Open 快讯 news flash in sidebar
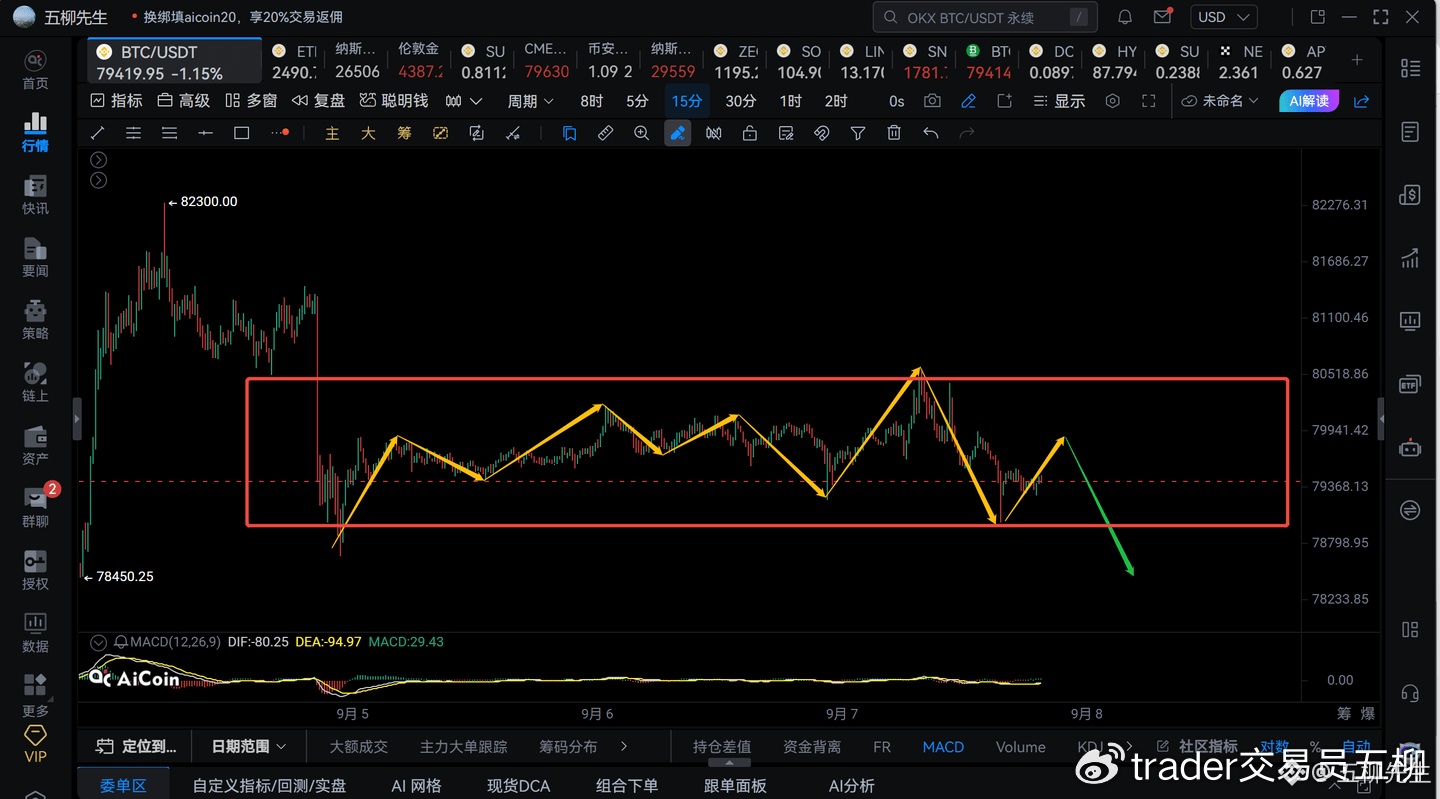 pos(35,195)
